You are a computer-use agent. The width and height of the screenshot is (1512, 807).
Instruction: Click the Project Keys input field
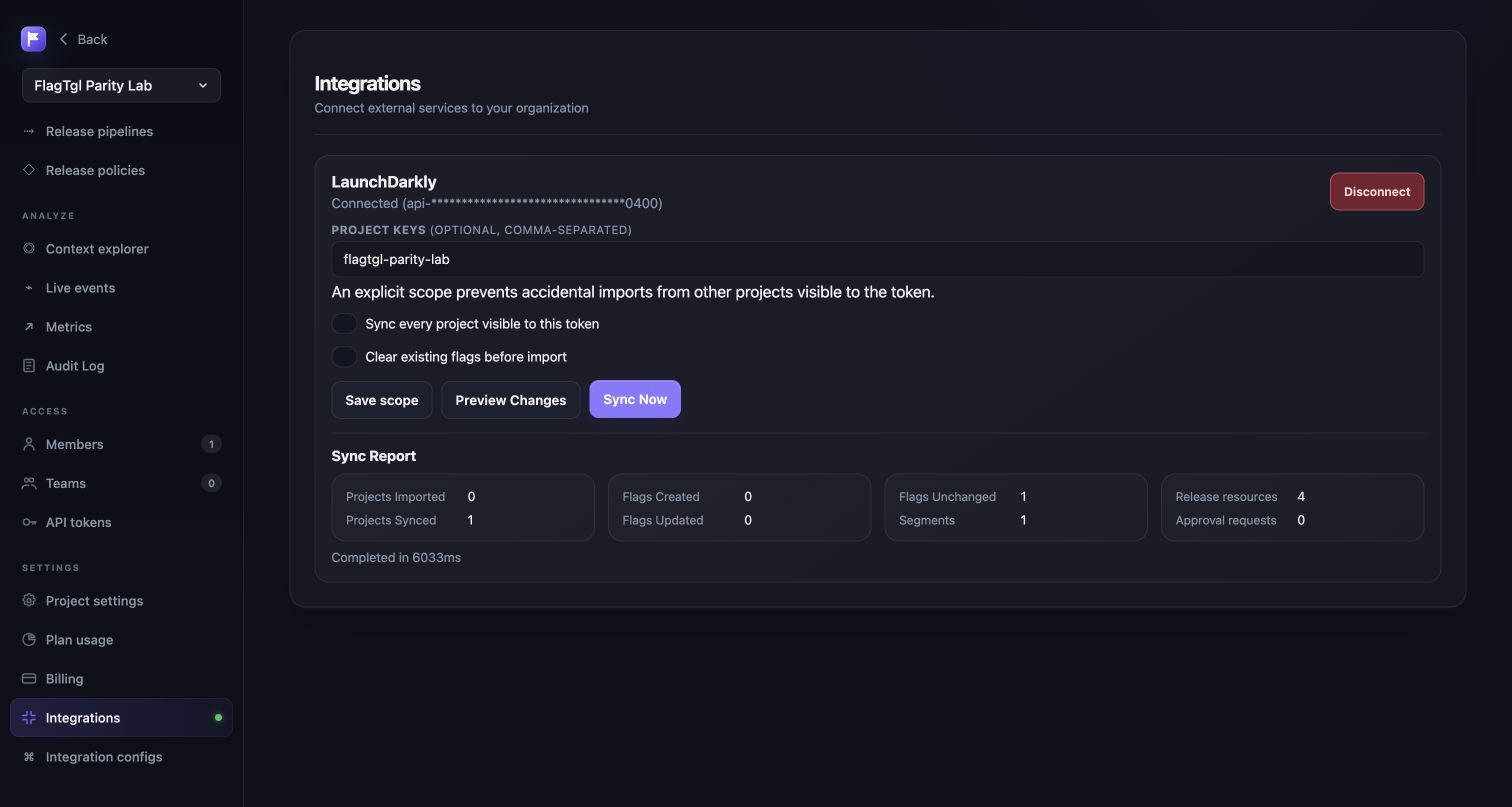click(878, 259)
